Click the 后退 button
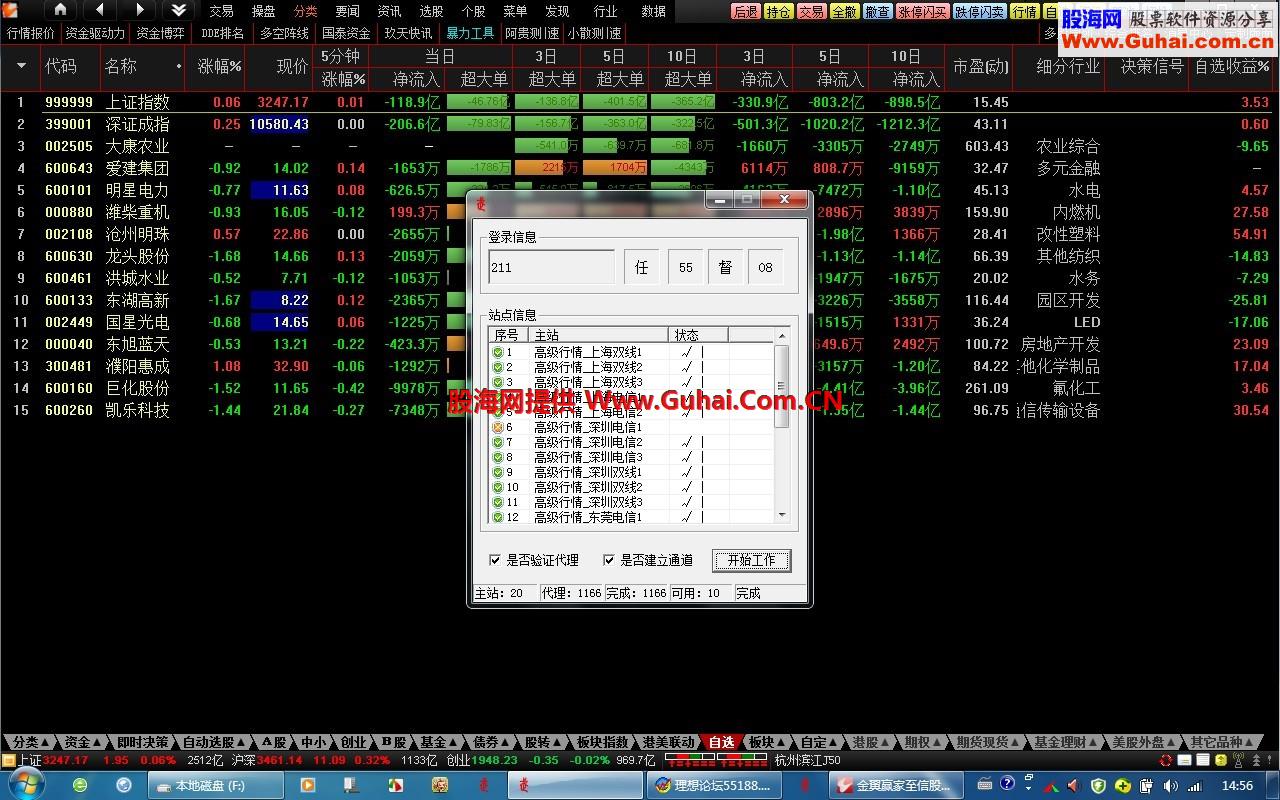This screenshot has height=800, width=1280. 745,11
